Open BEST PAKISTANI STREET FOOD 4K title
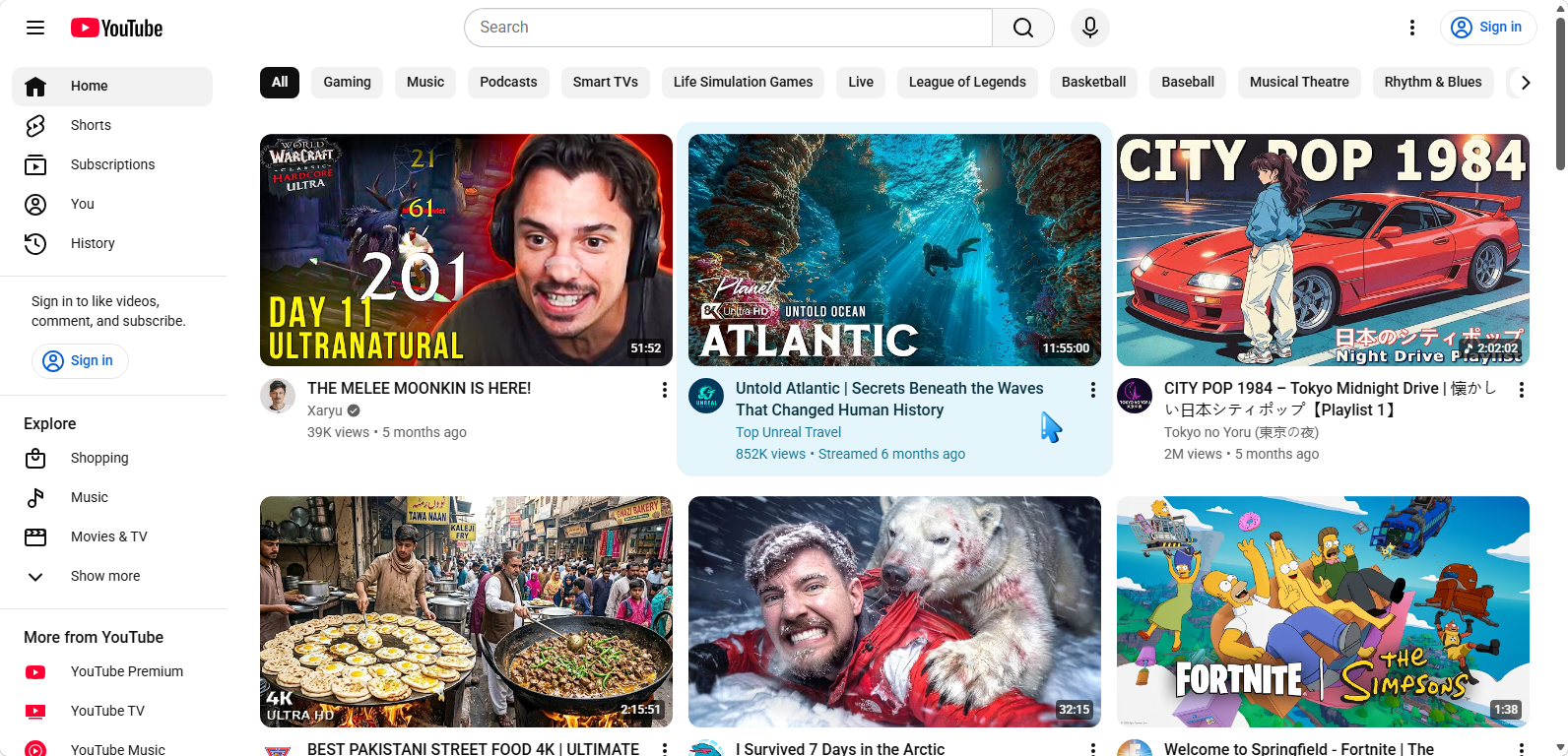Viewport: 1568px width, 756px height. (x=473, y=749)
